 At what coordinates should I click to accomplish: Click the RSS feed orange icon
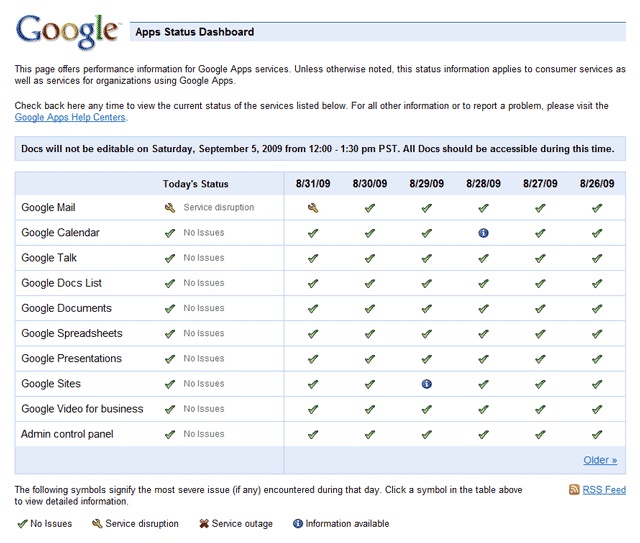pyautogui.click(x=574, y=490)
